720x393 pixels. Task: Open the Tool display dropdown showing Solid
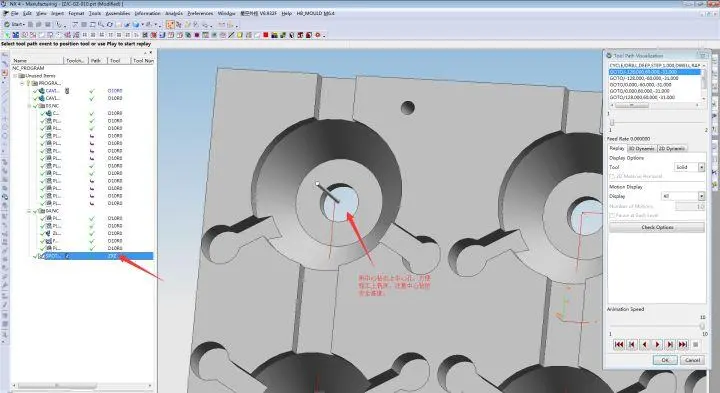coord(689,167)
